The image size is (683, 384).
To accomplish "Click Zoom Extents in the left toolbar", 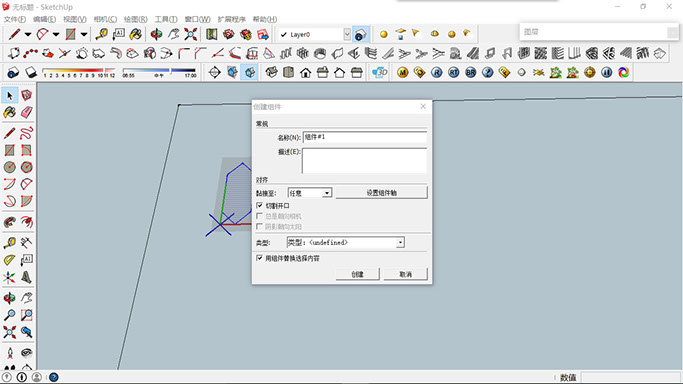I will click(x=10, y=332).
